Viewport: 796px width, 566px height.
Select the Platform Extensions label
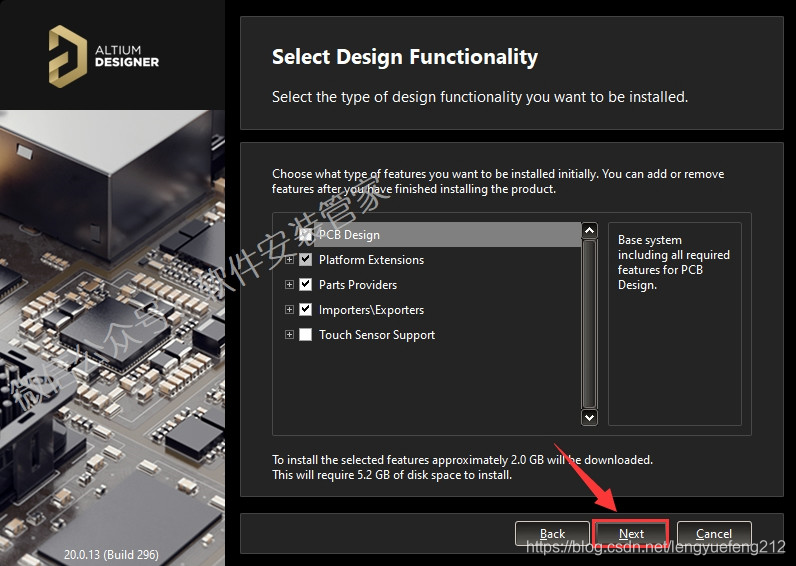[371, 259]
